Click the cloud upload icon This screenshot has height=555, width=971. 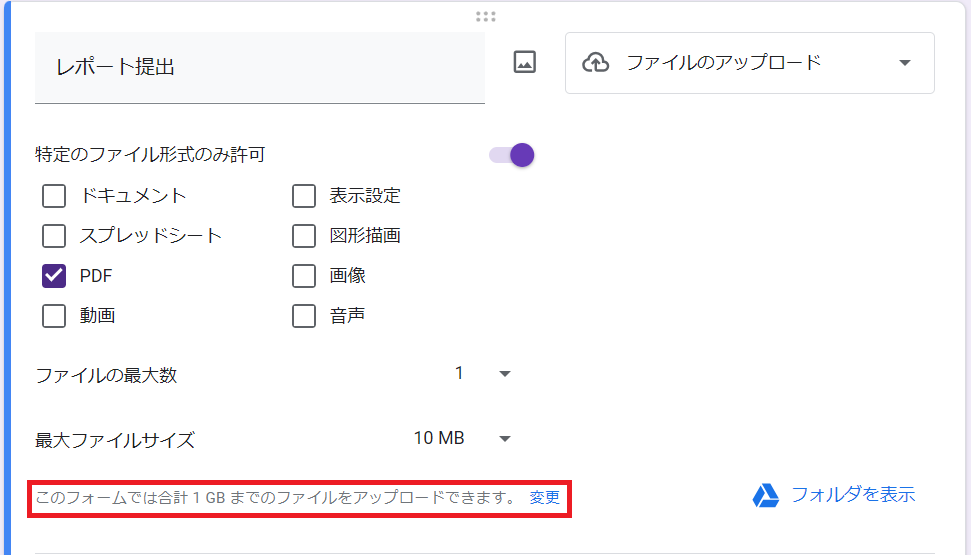click(596, 63)
